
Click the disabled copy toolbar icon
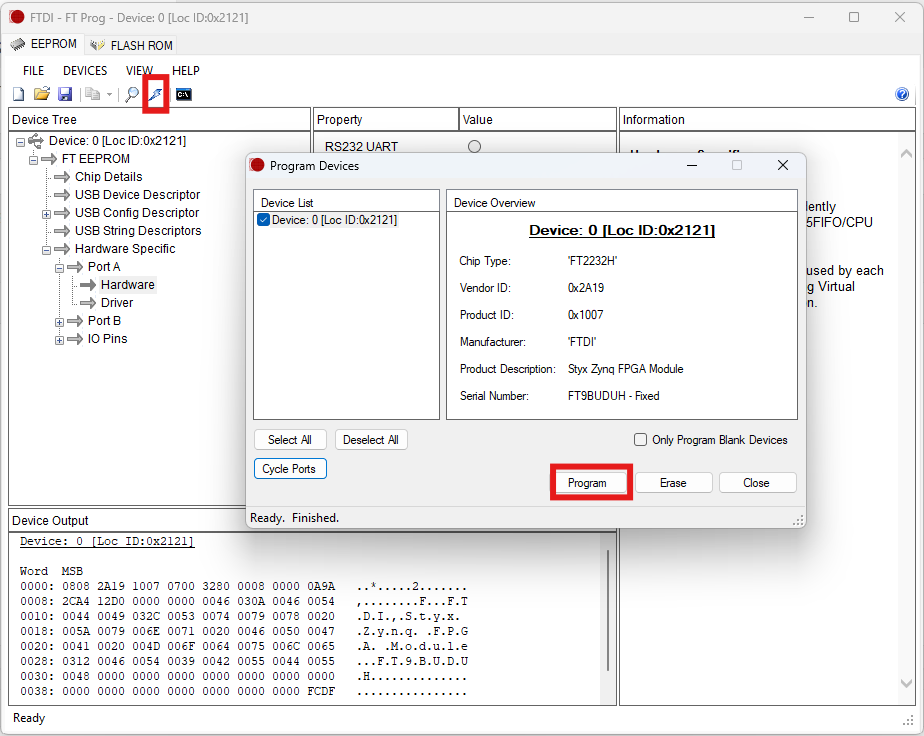(92, 94)
